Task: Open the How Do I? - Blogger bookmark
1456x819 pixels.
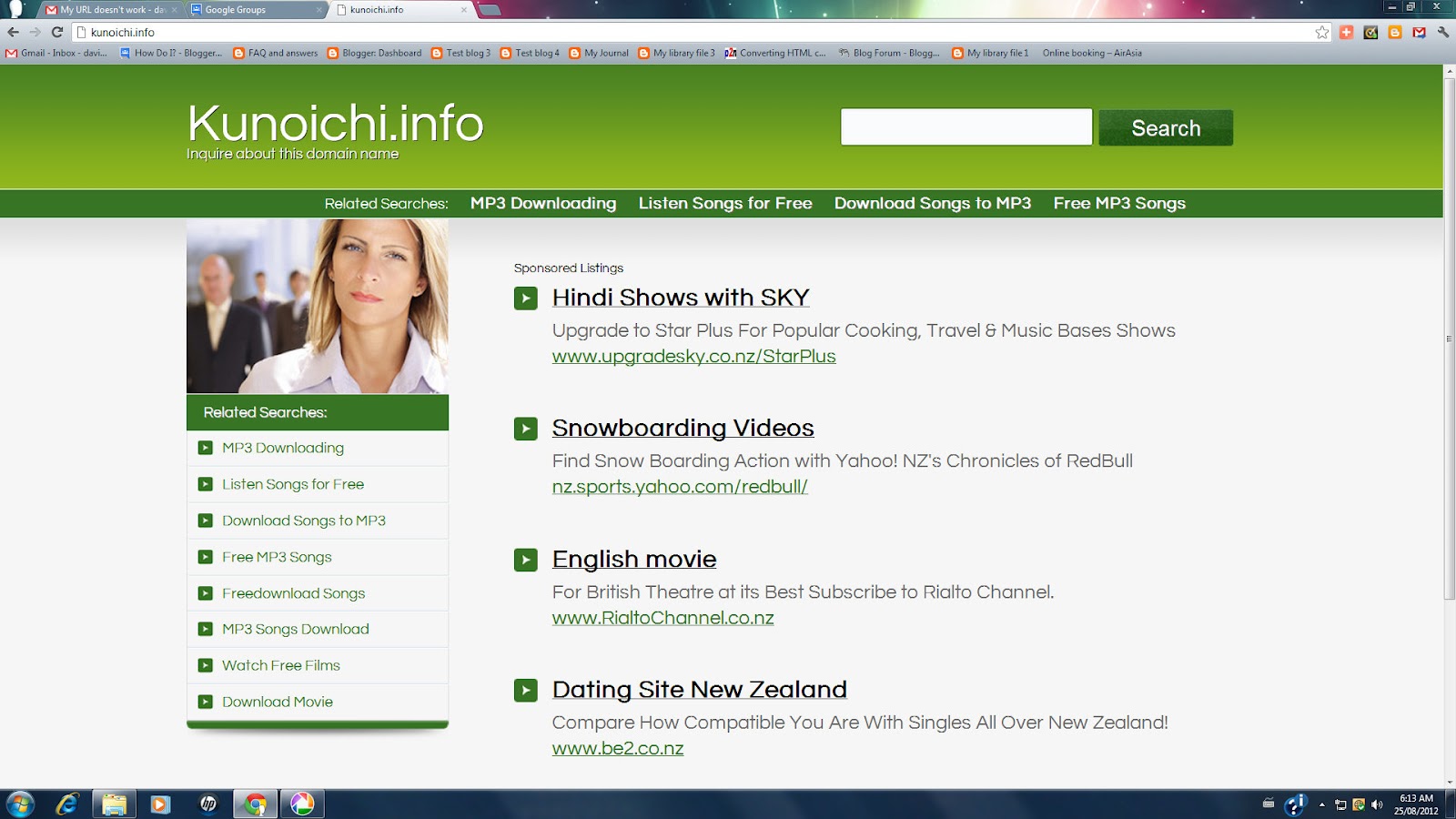Action: (171, 53)
